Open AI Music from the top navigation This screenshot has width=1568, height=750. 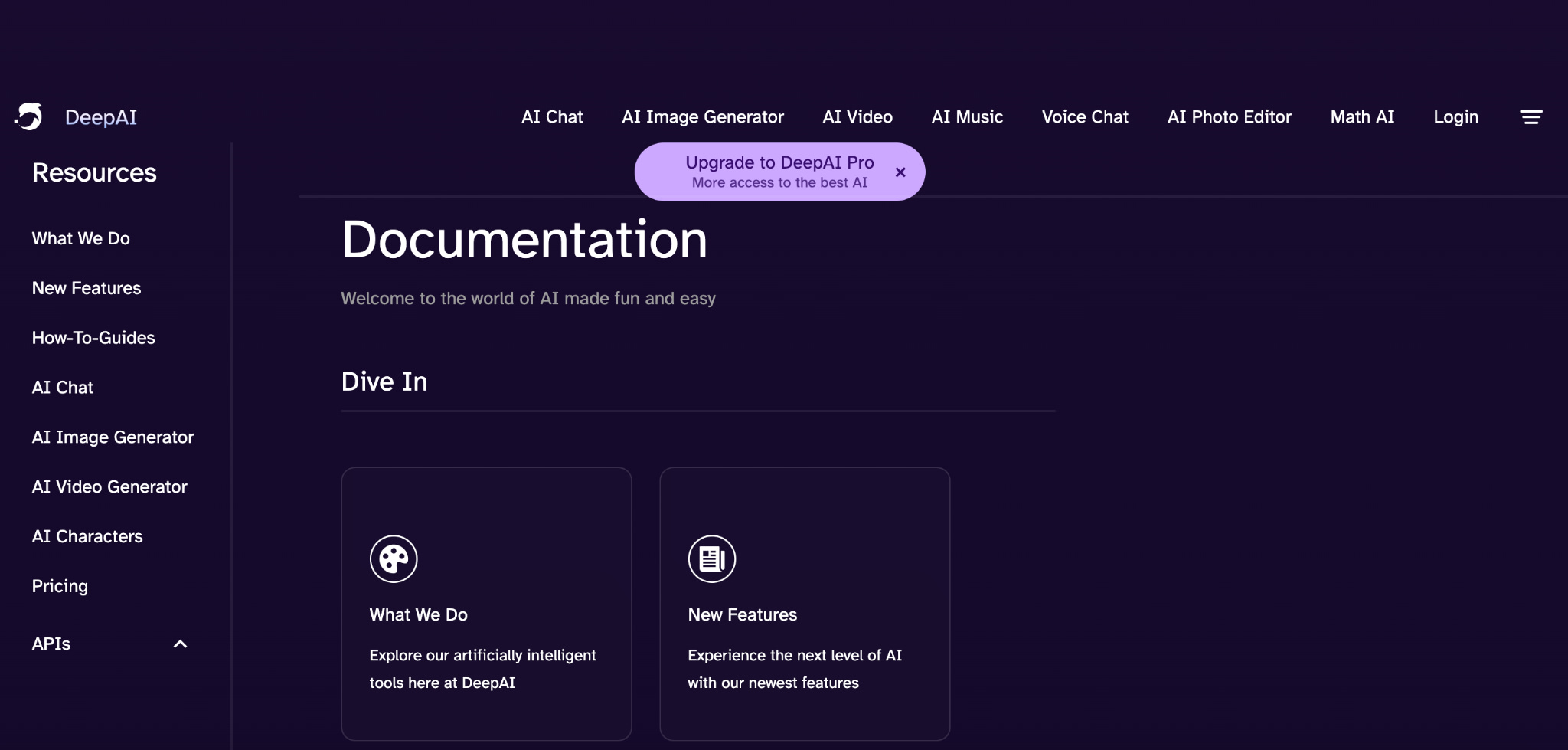pyautogui.click(x=966, y=116)
